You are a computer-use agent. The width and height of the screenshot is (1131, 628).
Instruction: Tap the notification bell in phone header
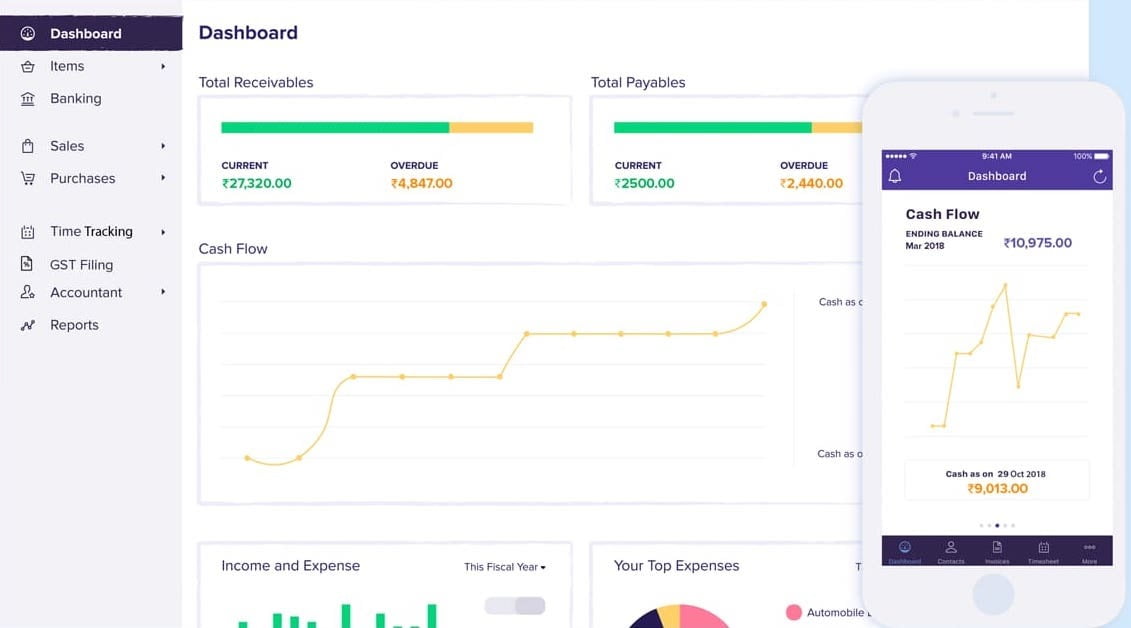(x=894, y=176)
